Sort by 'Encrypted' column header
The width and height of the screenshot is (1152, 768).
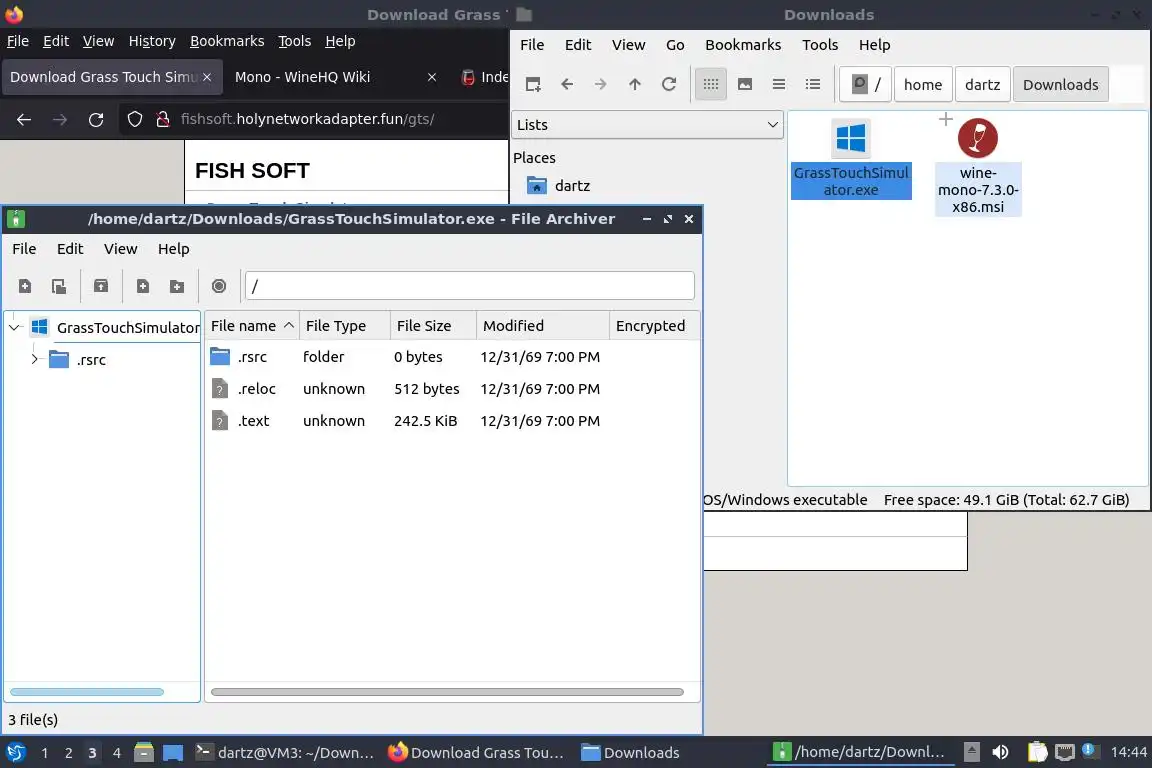pos(653,326)
